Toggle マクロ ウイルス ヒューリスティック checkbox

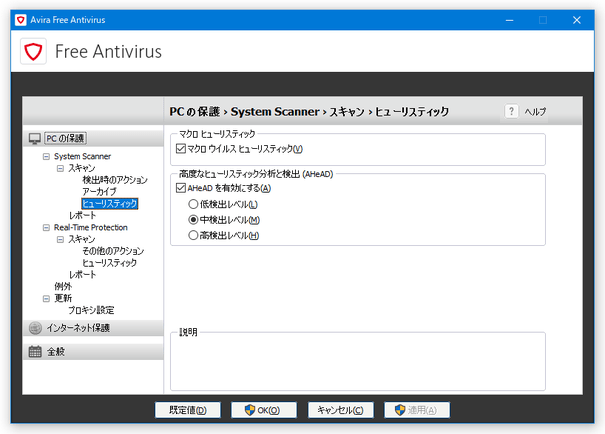coord(180,149)
